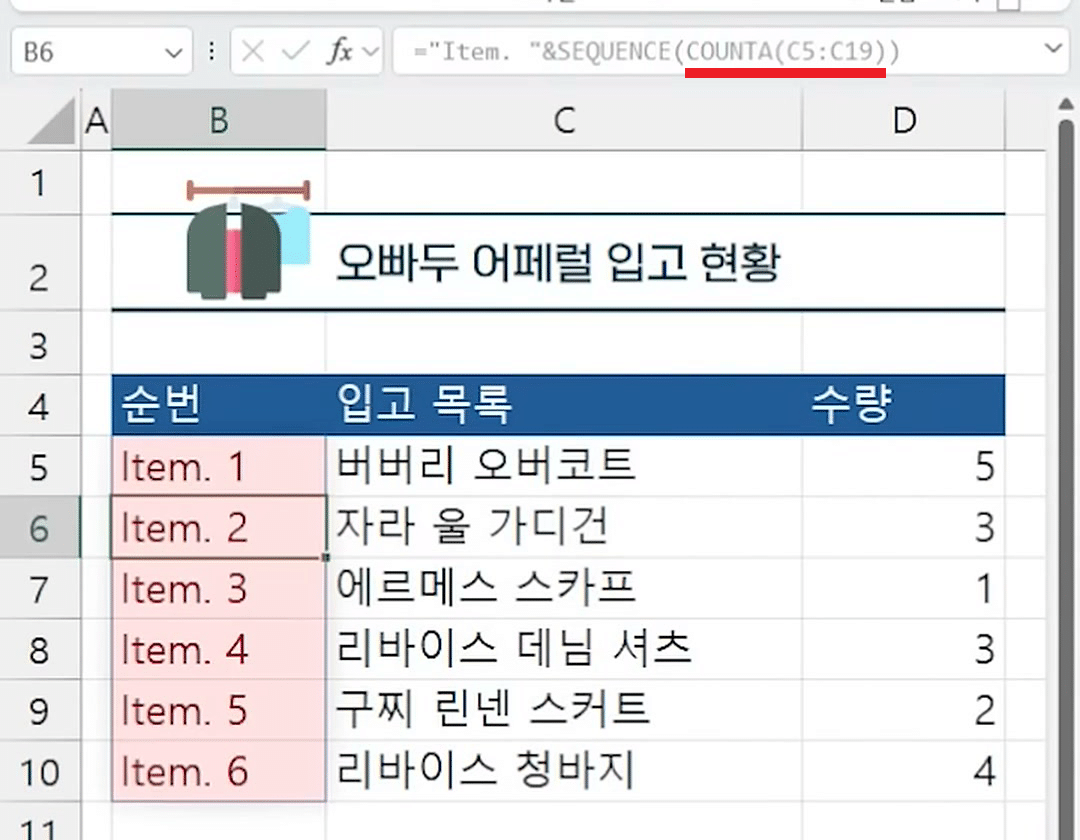Select row 8 header
This screenshot has width=1080, height=840.
point(40,649)
